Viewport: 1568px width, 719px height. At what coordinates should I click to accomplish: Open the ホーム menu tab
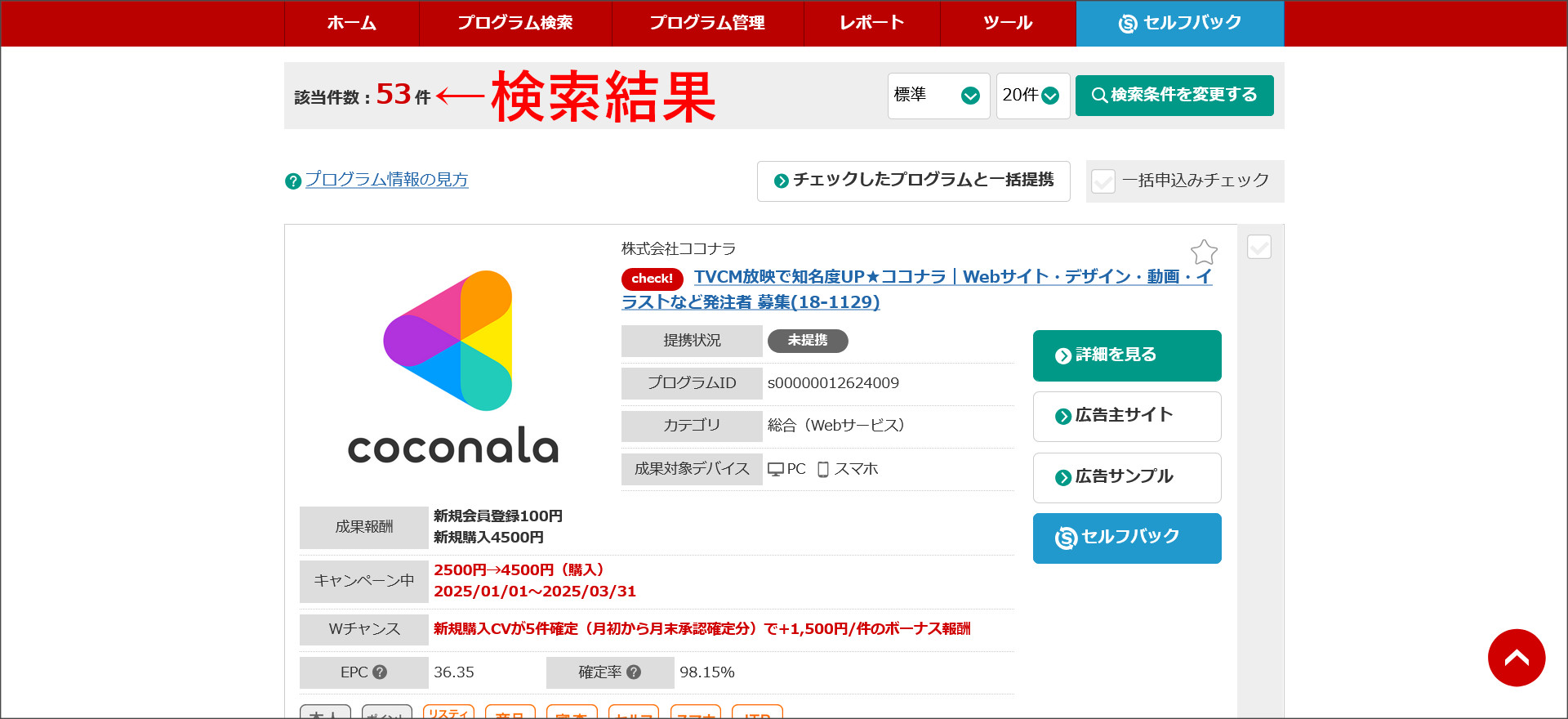[352, 23]
